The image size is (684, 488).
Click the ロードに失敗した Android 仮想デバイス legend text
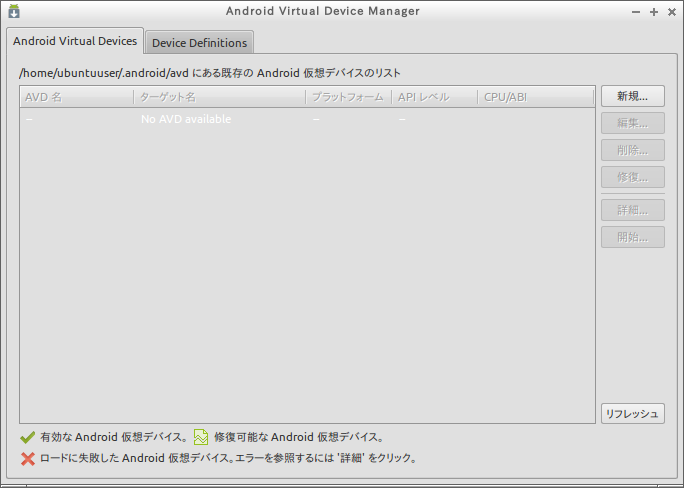pyautogui.click(x=228, y=458)
